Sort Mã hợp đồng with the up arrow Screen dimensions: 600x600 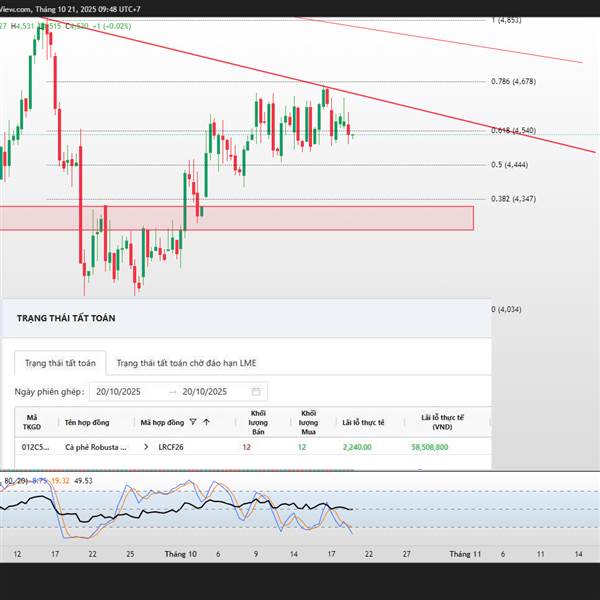207,422
